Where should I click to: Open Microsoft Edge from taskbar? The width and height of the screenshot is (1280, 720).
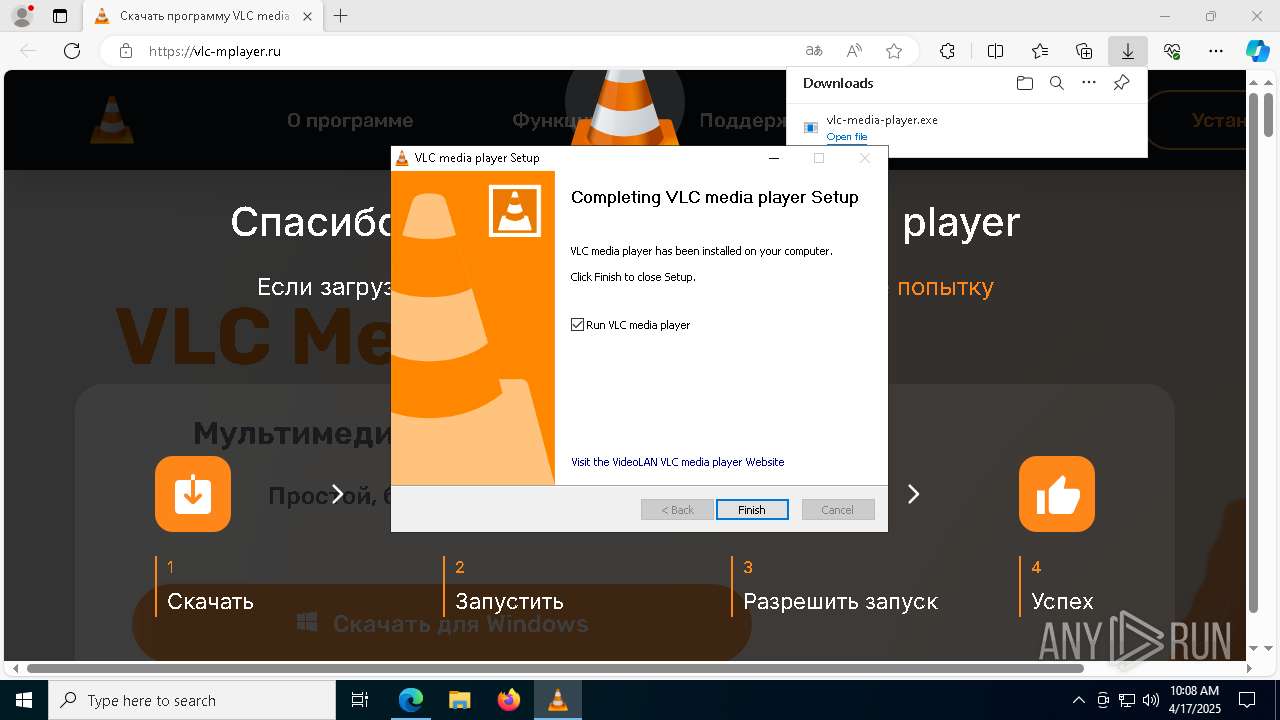pyautogui.click(x=410, y=700)
